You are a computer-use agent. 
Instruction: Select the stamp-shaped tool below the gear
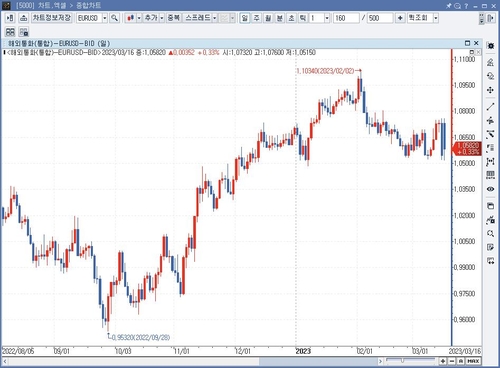[490, 62]
